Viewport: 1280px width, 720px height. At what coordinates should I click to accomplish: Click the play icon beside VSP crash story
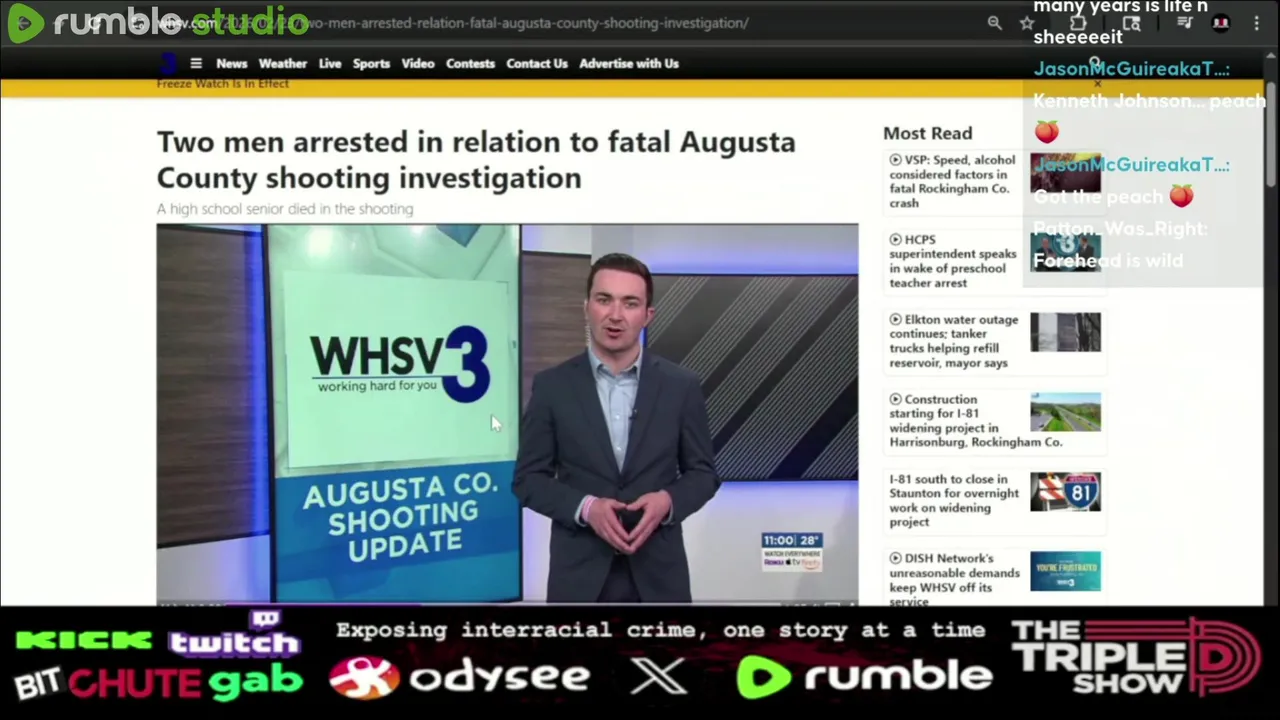895,160
